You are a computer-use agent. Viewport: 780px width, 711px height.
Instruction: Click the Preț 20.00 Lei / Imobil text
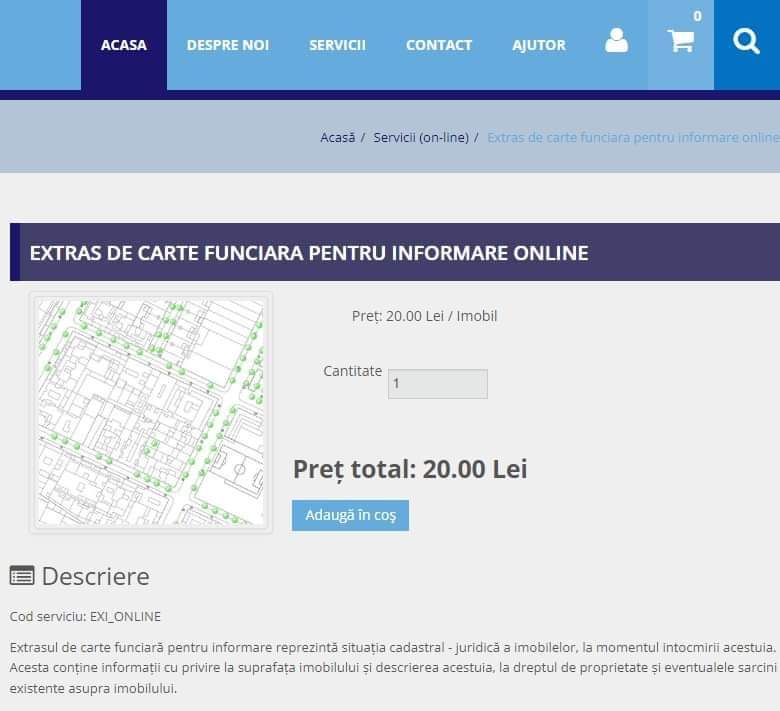424,316
